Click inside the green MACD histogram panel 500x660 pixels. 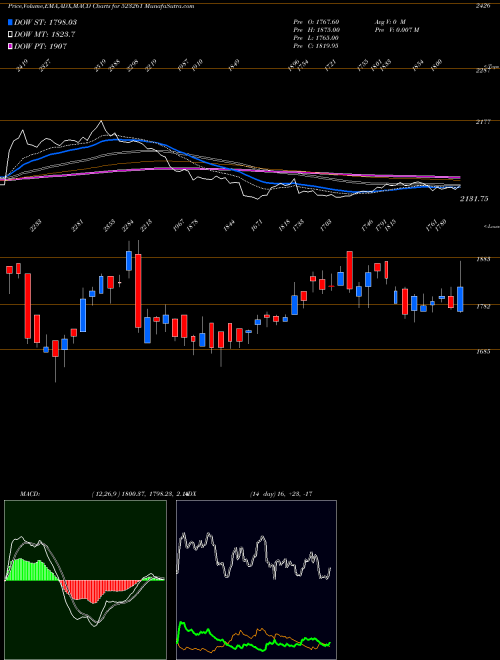pos(85,580)
